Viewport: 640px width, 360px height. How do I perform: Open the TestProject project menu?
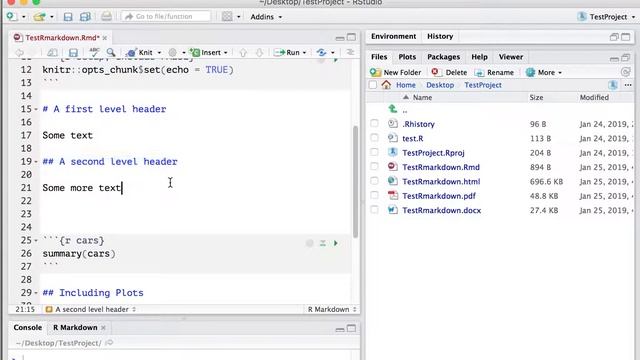607,17
